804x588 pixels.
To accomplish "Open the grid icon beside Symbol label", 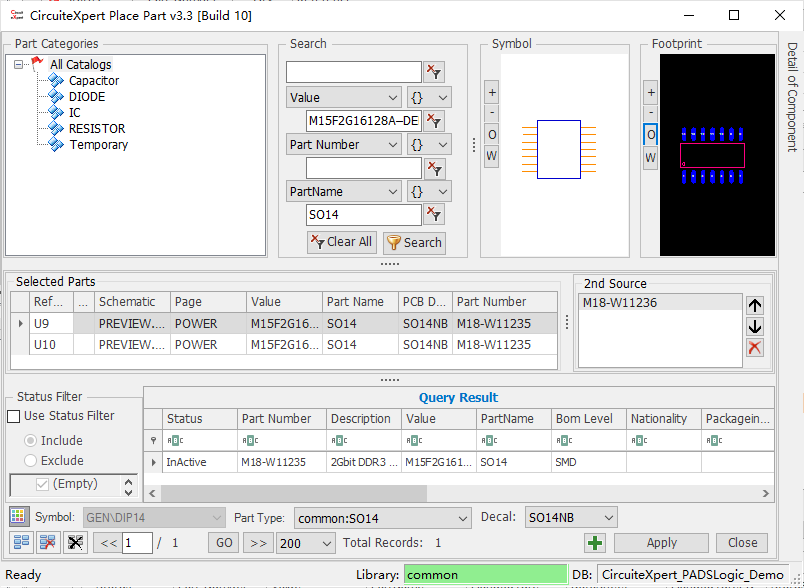I will point(19,517).
